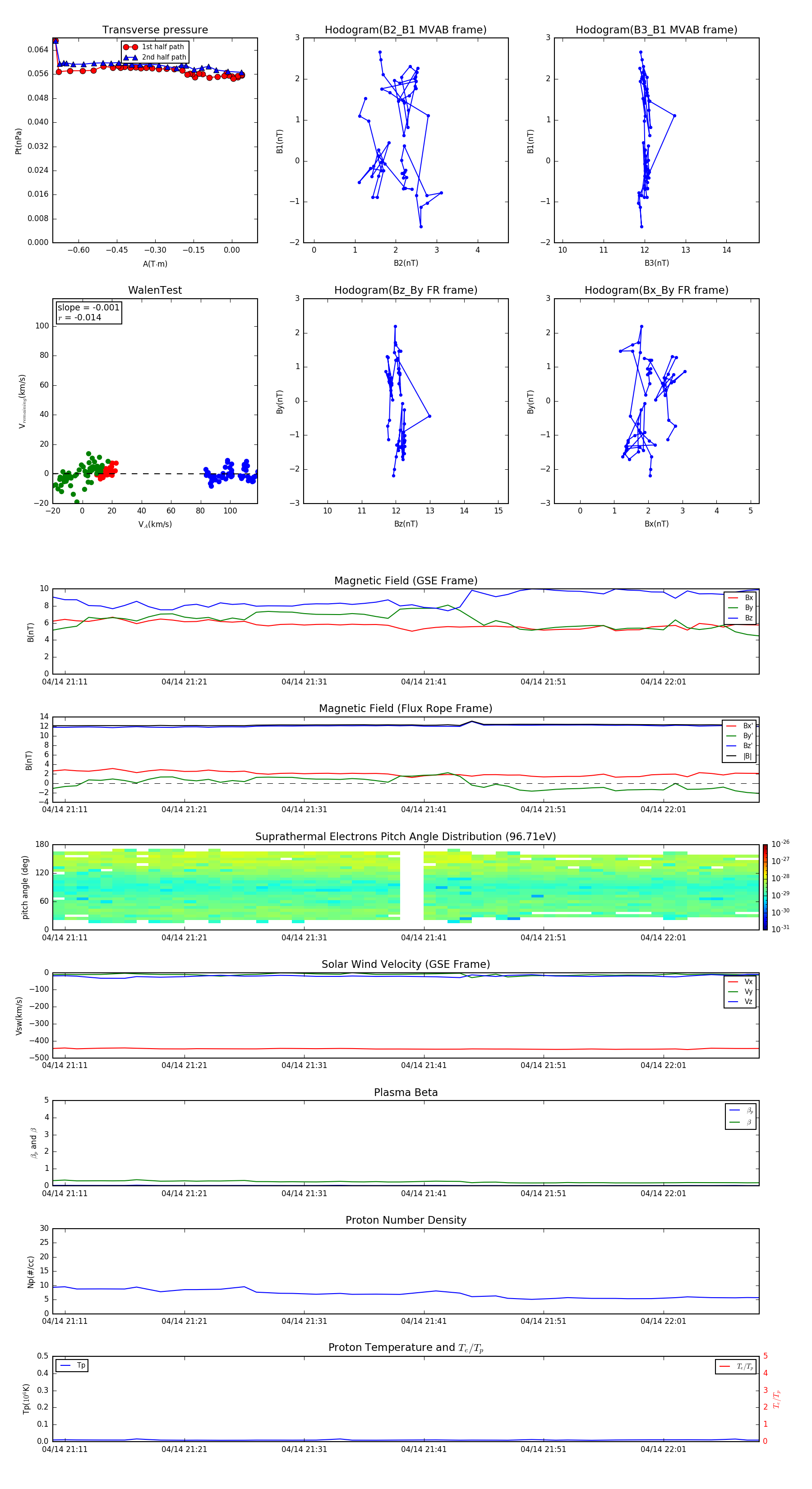Click the Te/Tp legend in proton temperature plot

(735, 1366)
